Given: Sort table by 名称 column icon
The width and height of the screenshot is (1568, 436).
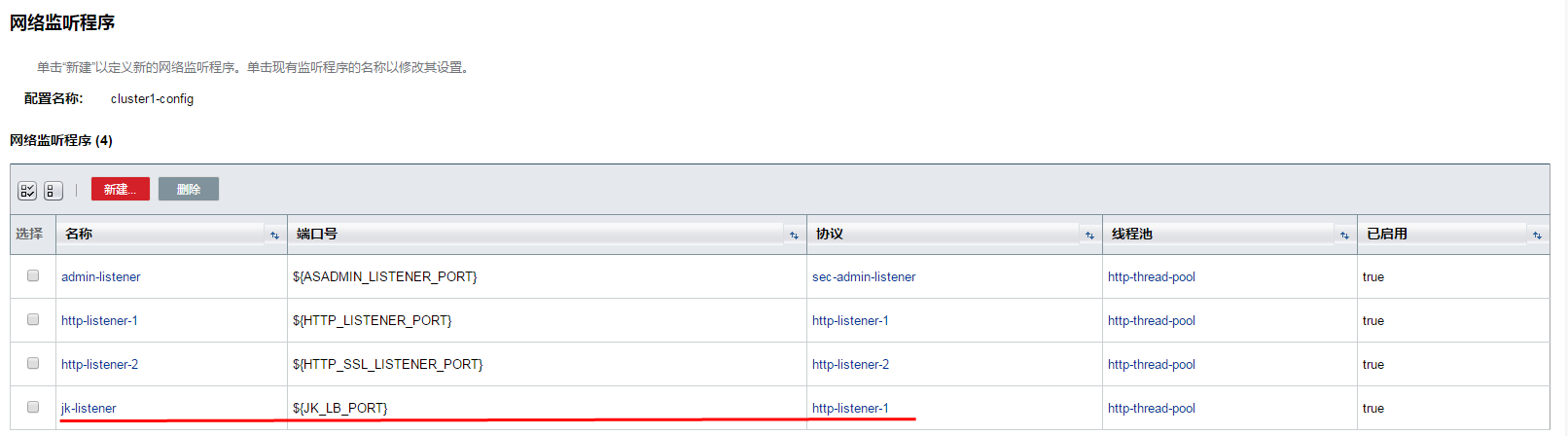Looking at the screenshot, I should coord(274,235).
